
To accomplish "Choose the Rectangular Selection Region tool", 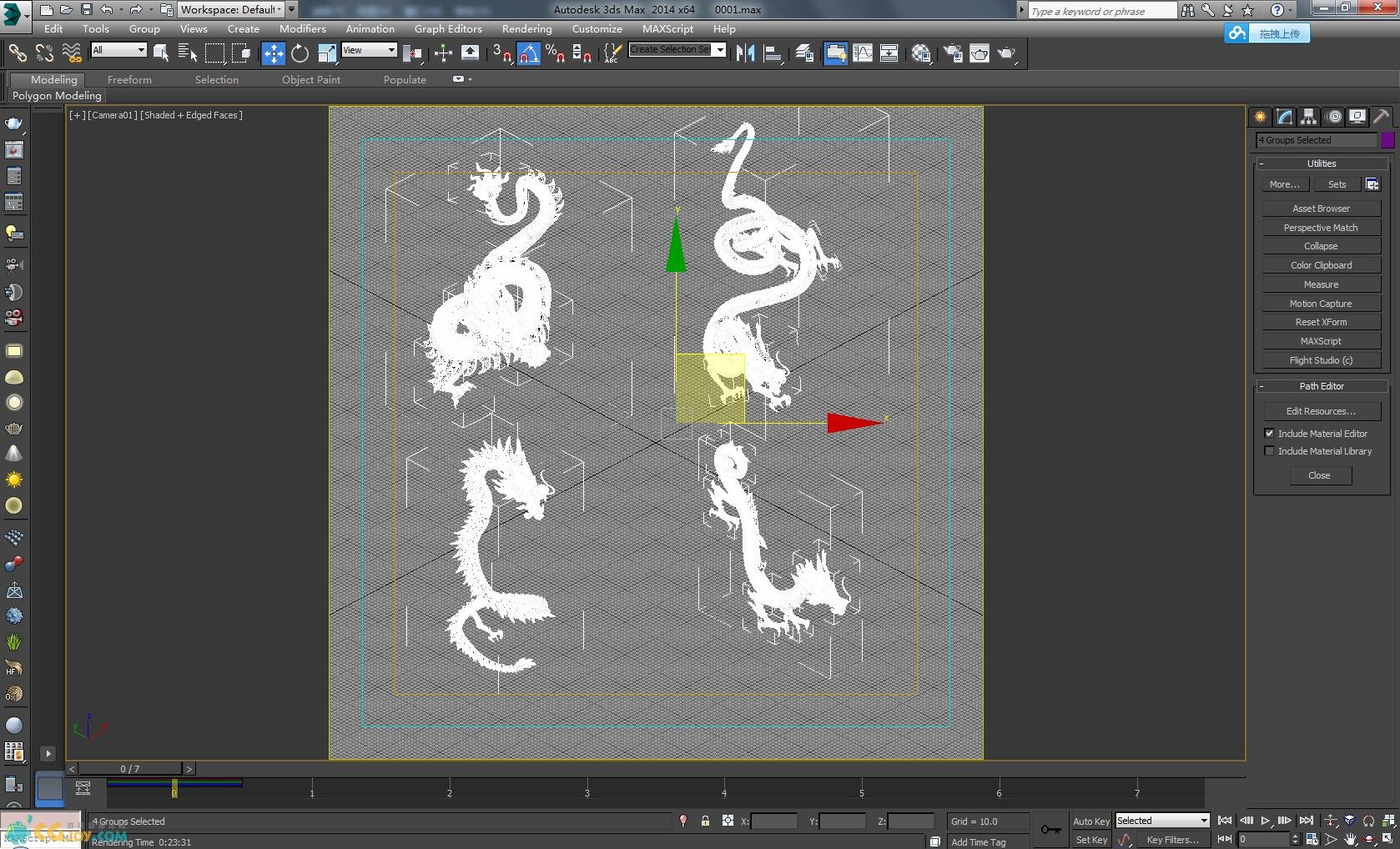I will [215, 53].
